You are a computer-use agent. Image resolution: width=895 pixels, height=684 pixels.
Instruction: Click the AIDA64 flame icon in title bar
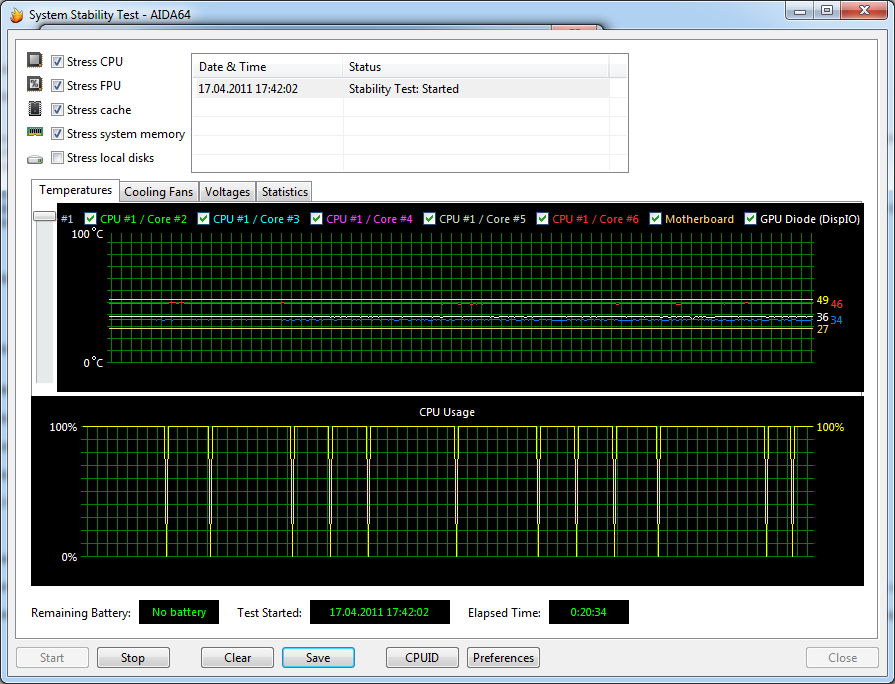tap(17, 14)
